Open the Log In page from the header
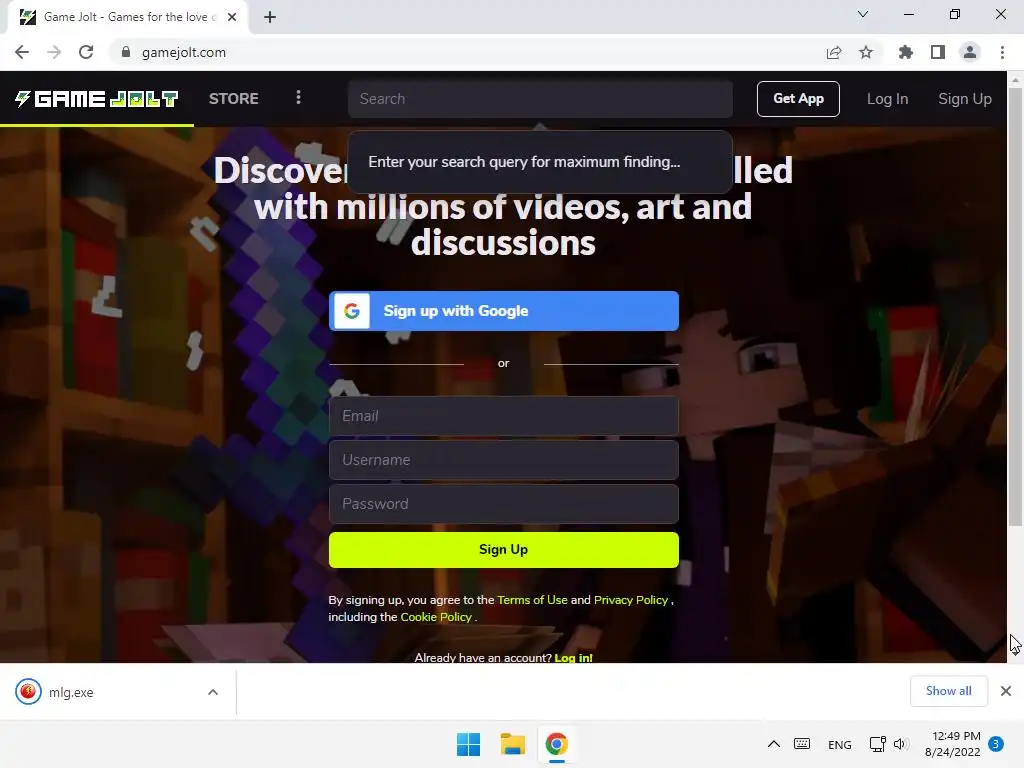The image size is (1024, 768). tap(887, 99)
